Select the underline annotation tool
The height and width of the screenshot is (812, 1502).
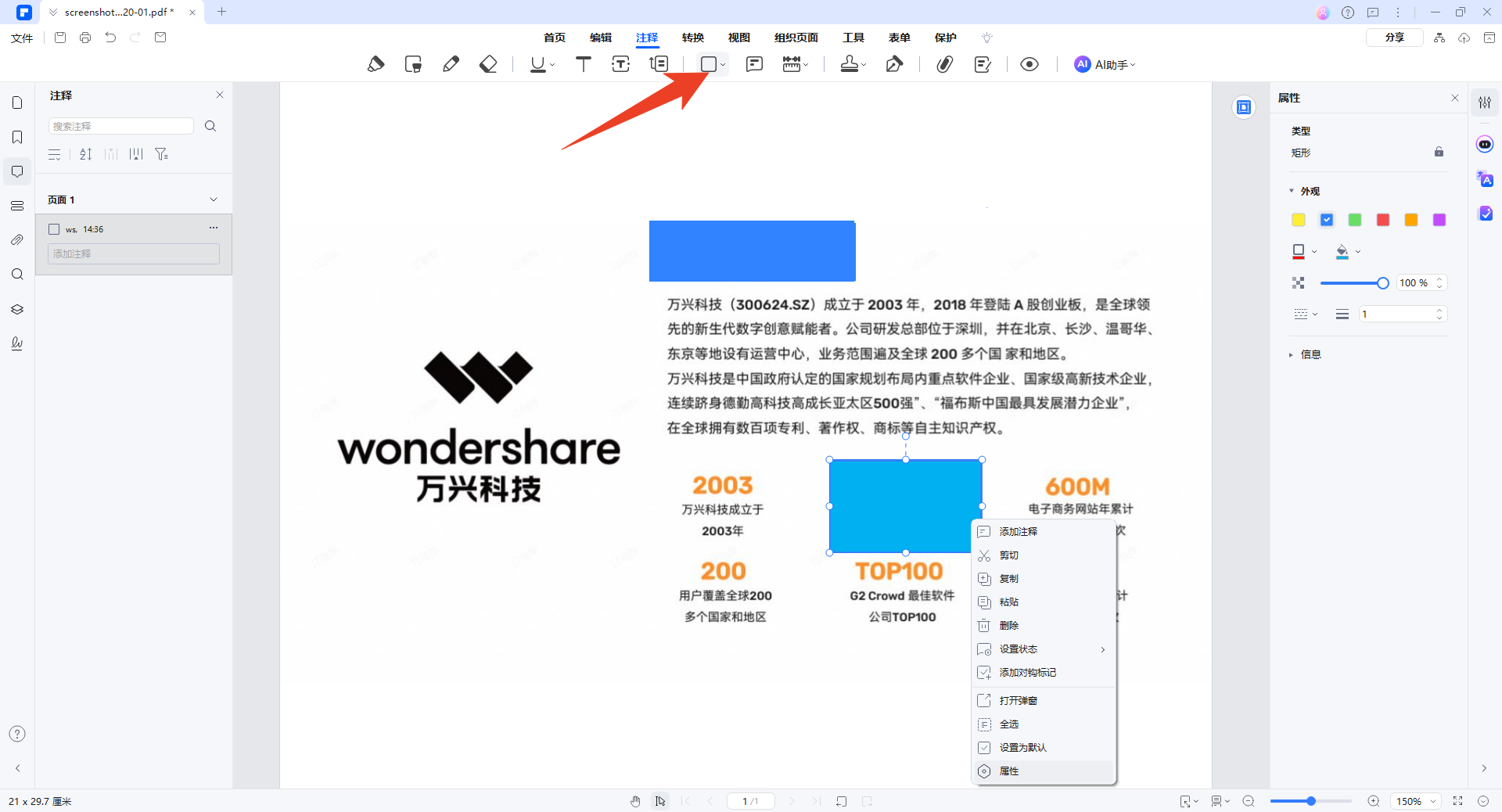[x=538, y=64]
